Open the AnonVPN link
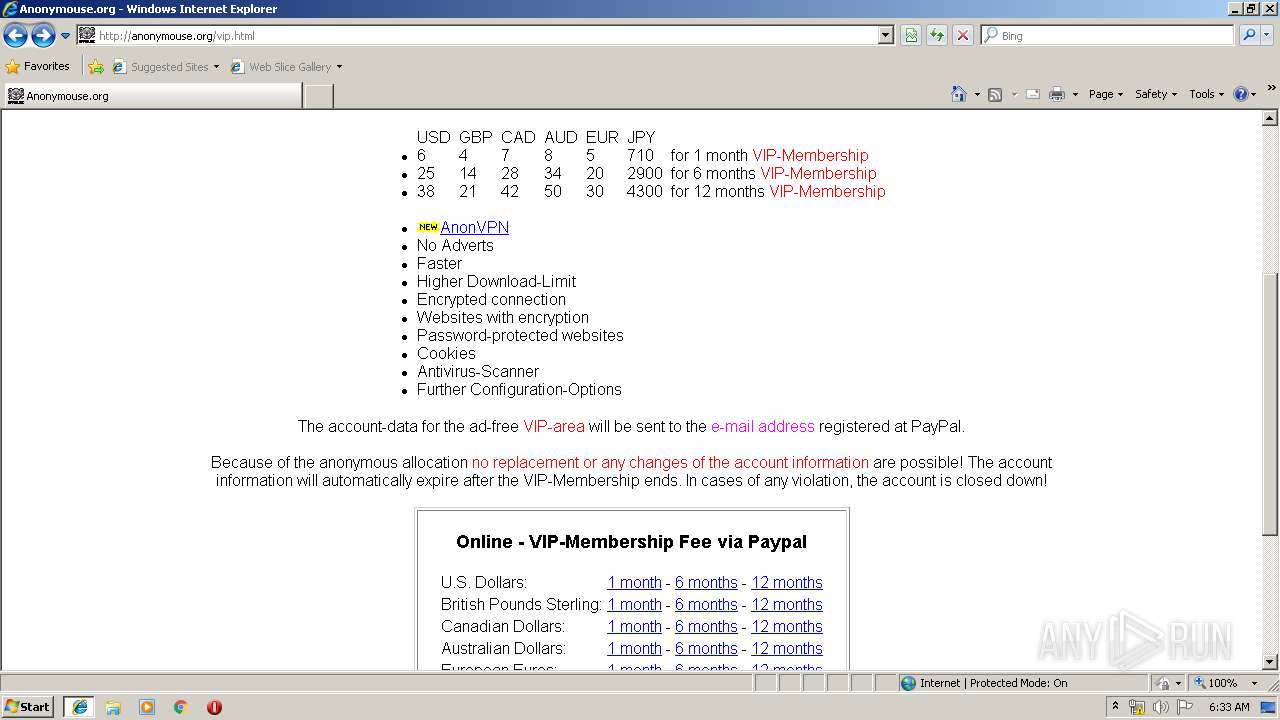Image resolution: width=1280 pixels, height=720 pixels. point(474,227)
